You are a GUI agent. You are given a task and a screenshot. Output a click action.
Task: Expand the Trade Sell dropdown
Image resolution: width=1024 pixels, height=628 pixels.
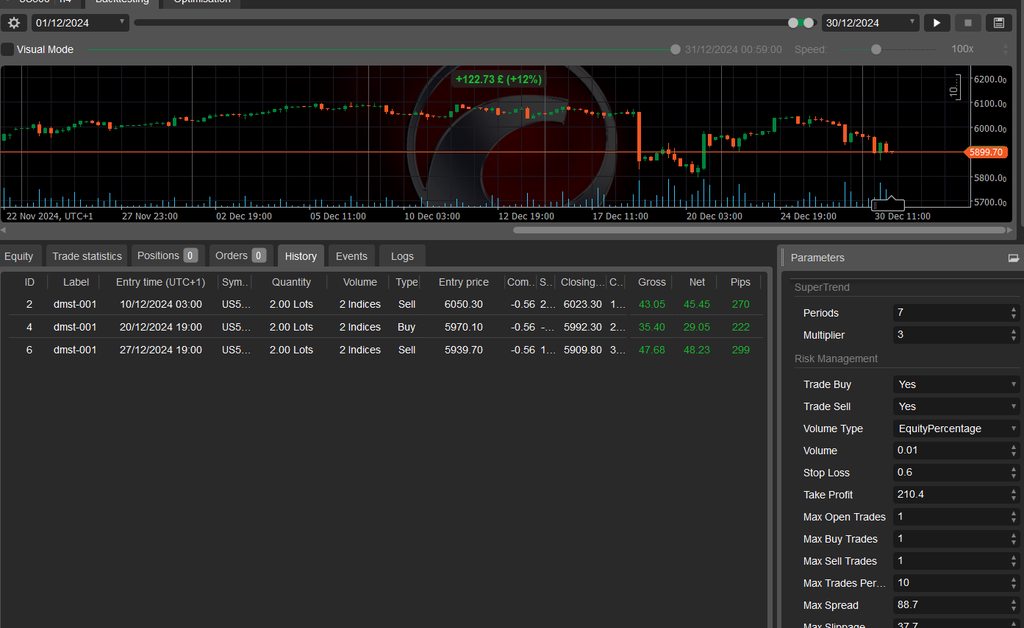956,406
